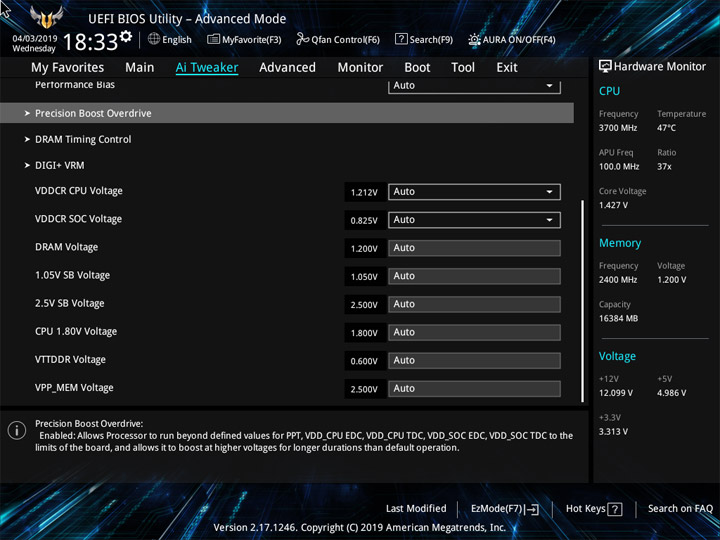
Task: Click the 16384 MB capacity value
Action: point(618,318)
